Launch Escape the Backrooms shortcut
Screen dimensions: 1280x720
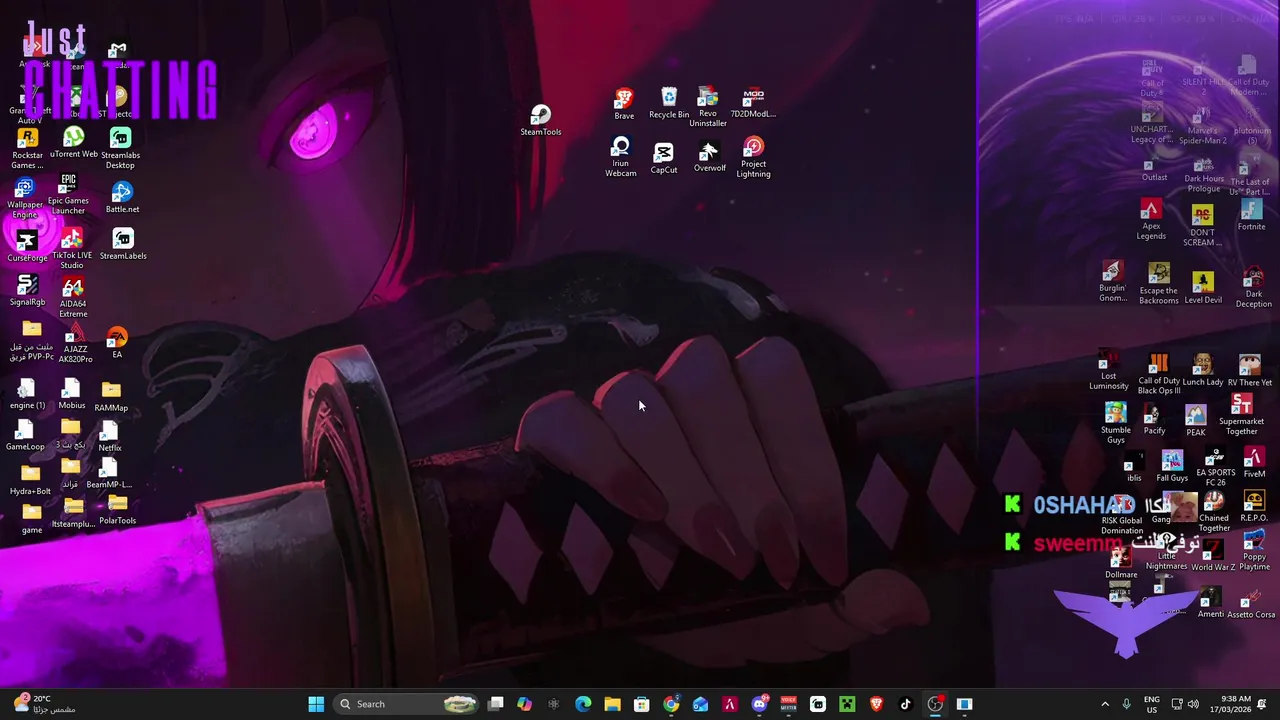click(1159, 284)
